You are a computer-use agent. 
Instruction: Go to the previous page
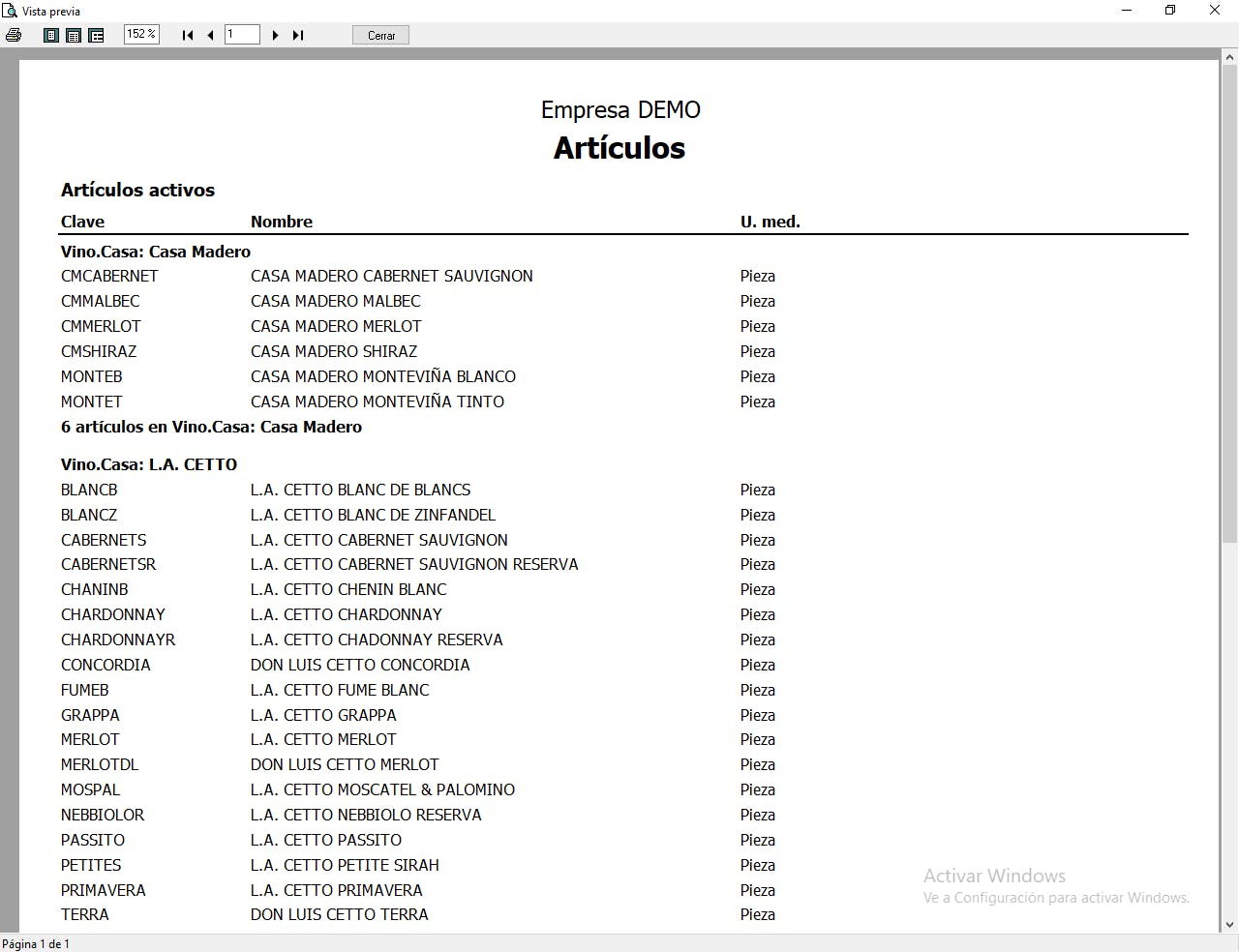pyautogui.click(x=210, y=35)
